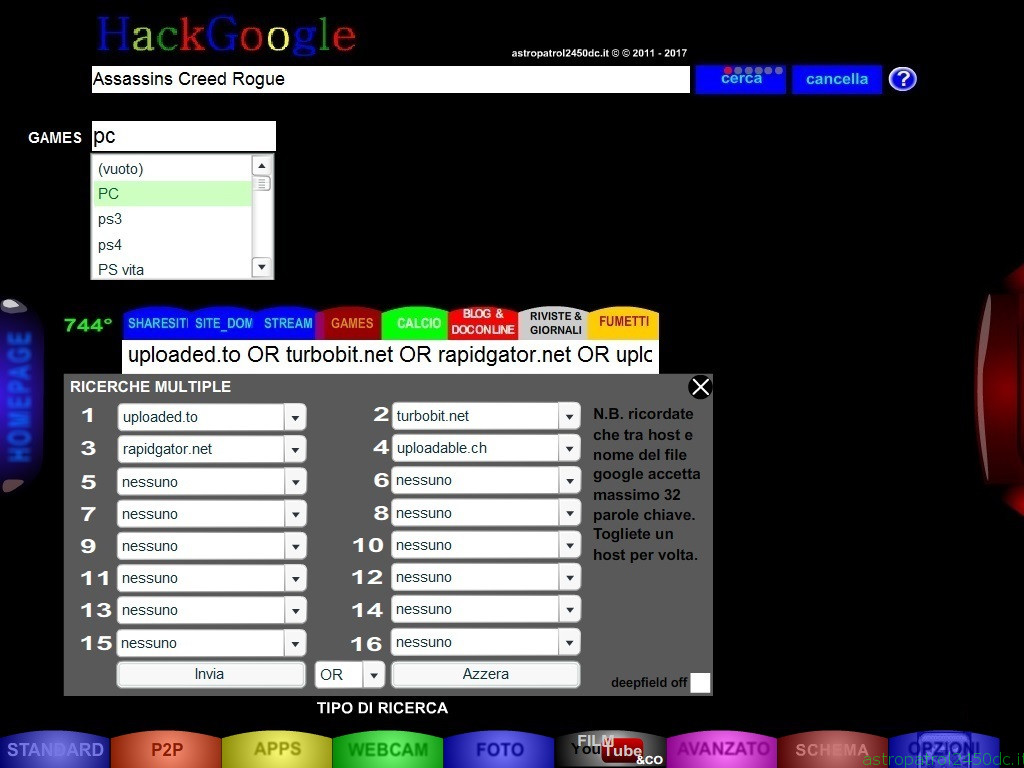Open the OR operator dropdown

tap(350, 675)
